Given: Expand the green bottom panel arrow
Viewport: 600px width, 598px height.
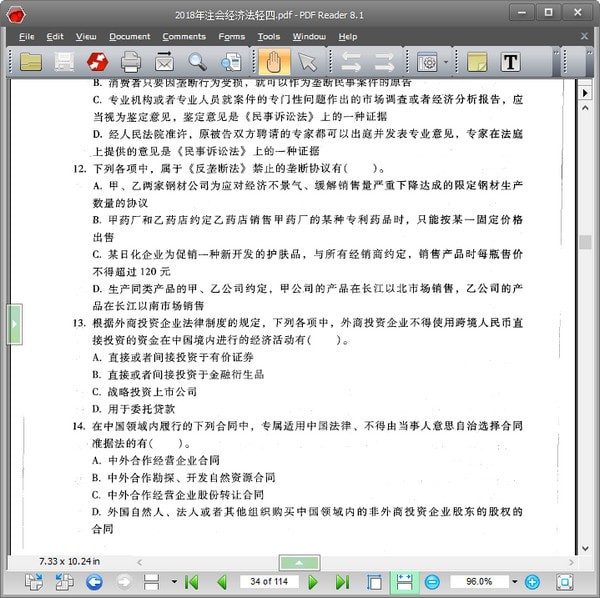Looking at the screenshot, I should click(299, 562).
